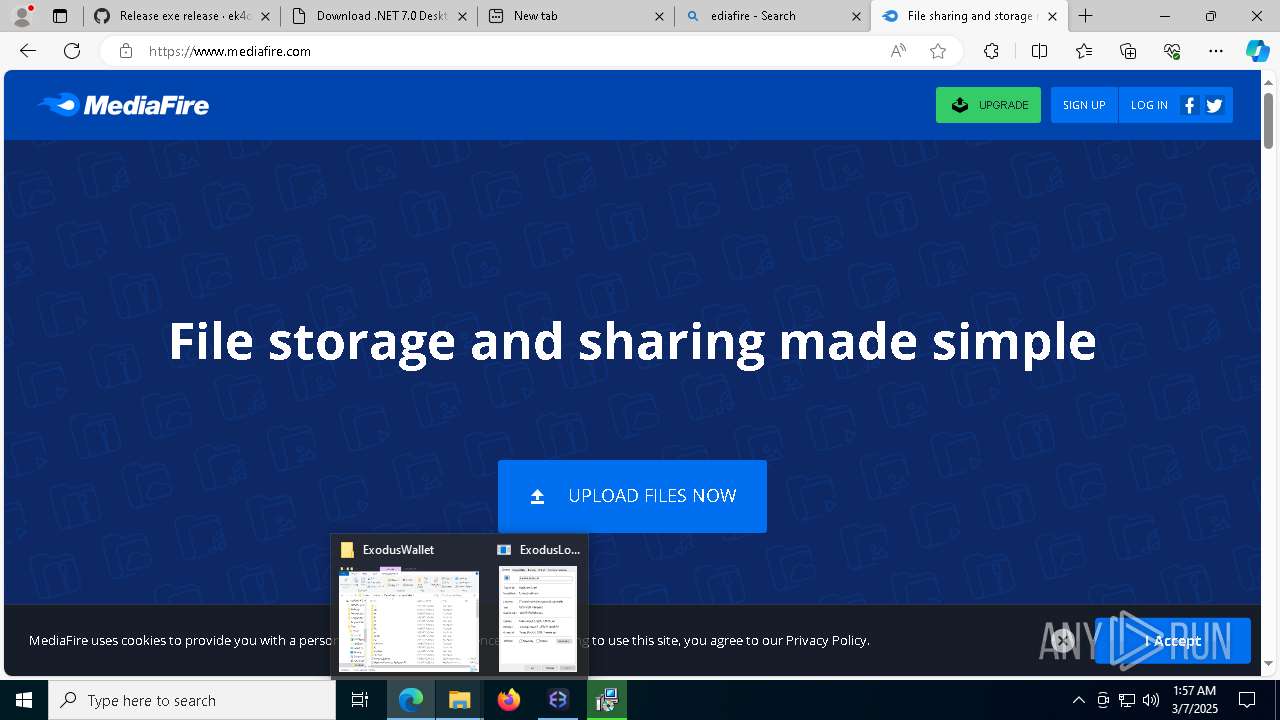Click the address bar URL
Image resolution: width=1280 pixels, height=720 pixels.
click(x=230, y=51)
